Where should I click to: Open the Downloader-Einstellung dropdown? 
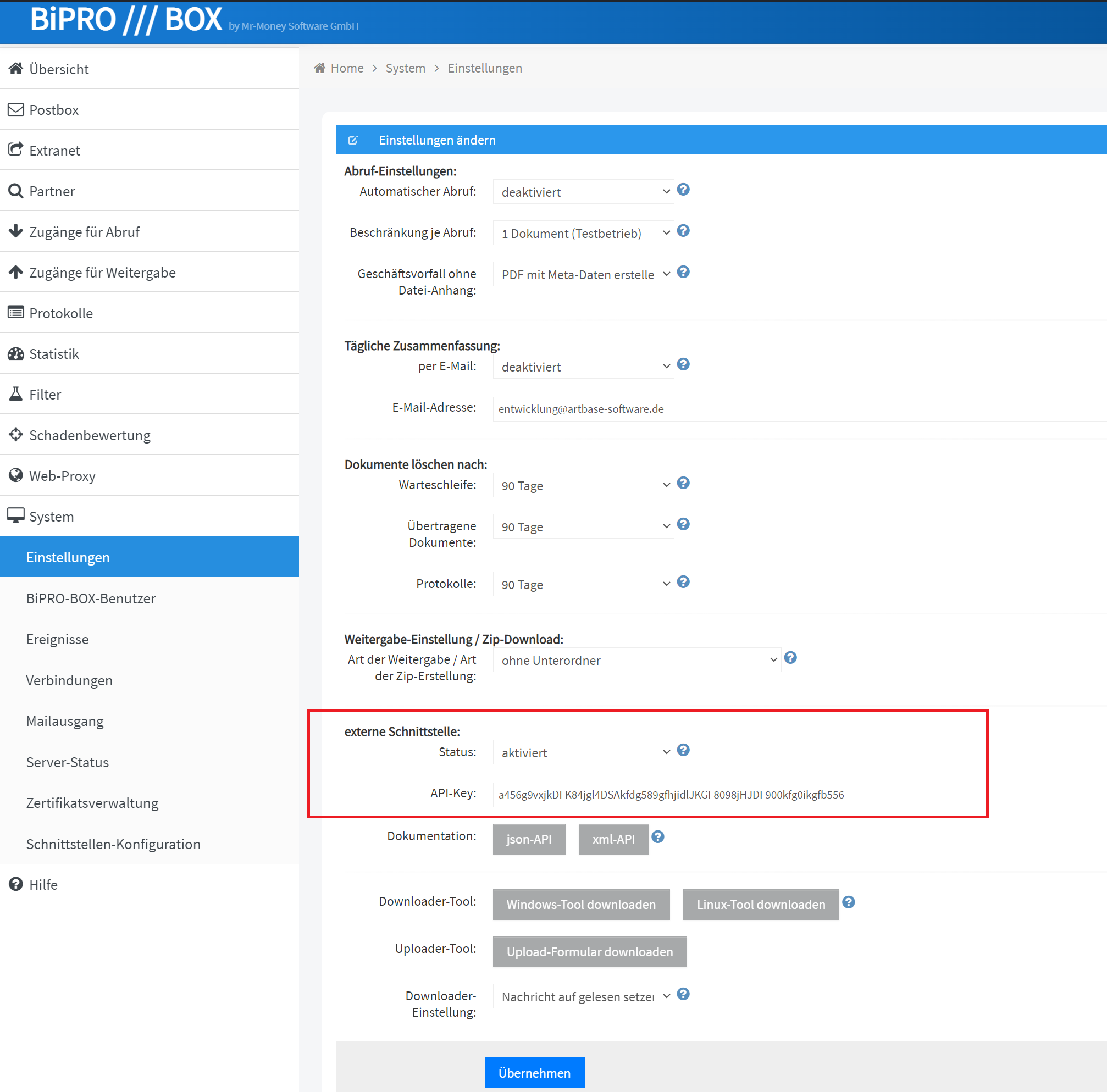[583, 996]
